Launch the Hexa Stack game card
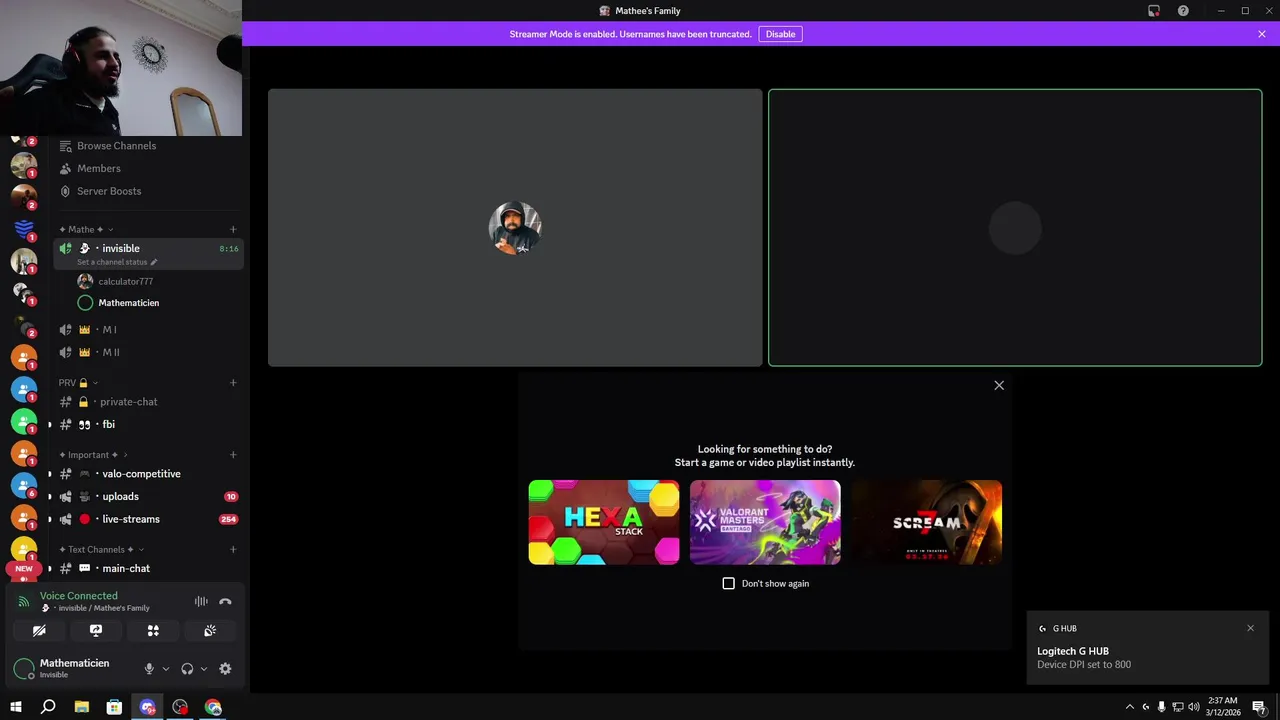The image size is (1280, 720). click(x=604, y=522)
